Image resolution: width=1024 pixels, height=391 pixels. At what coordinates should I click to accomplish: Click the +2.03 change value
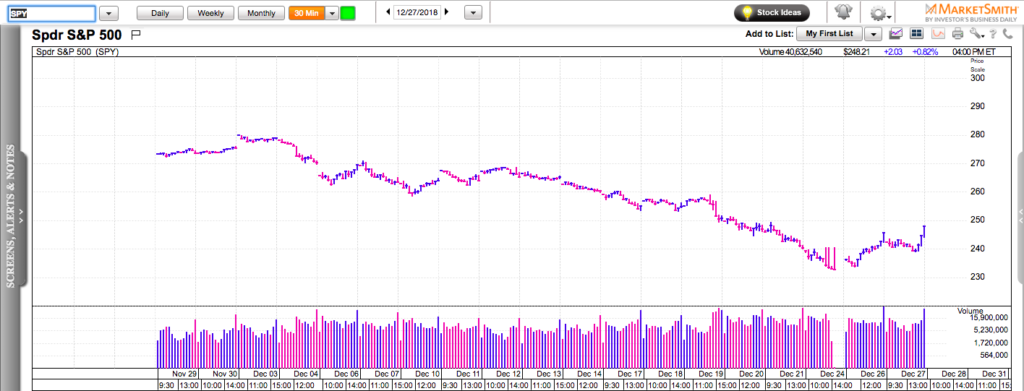(x=892, y=52)
